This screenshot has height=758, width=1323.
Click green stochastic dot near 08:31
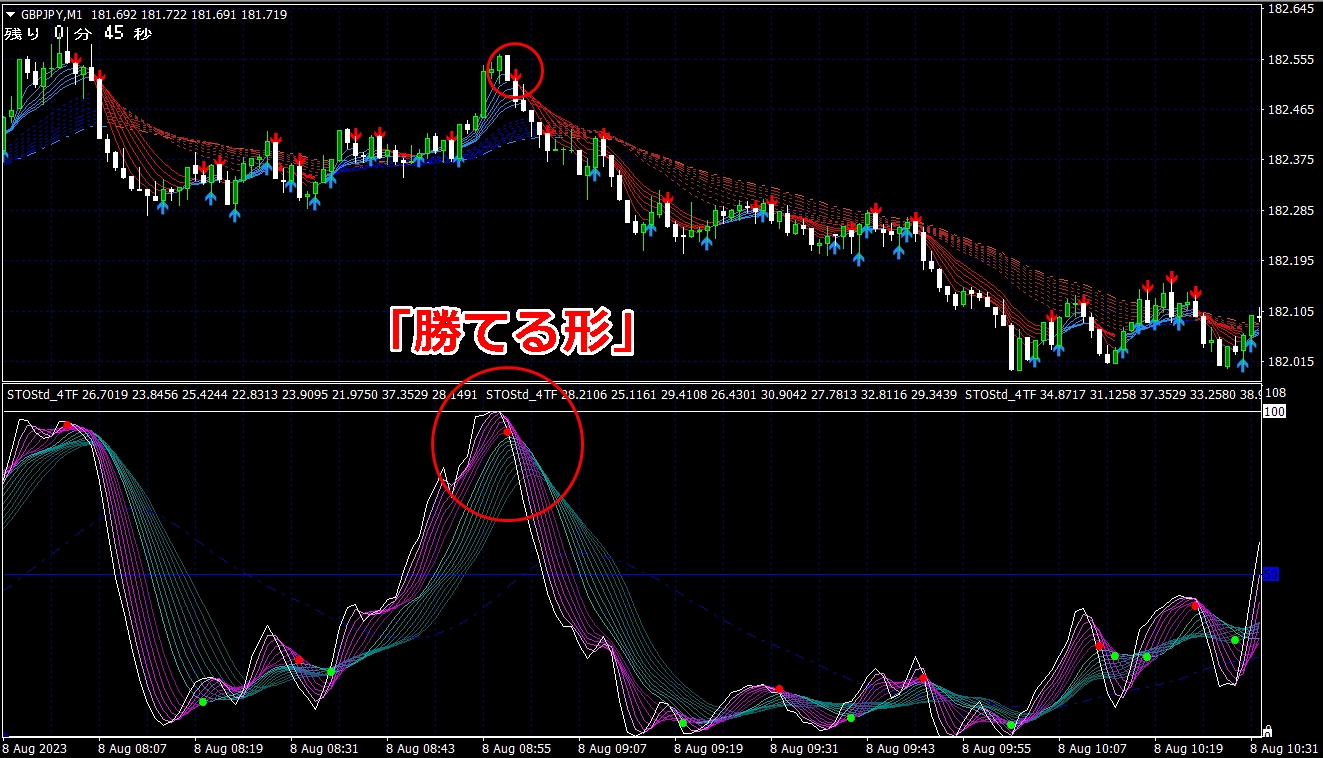coord(331,671)
